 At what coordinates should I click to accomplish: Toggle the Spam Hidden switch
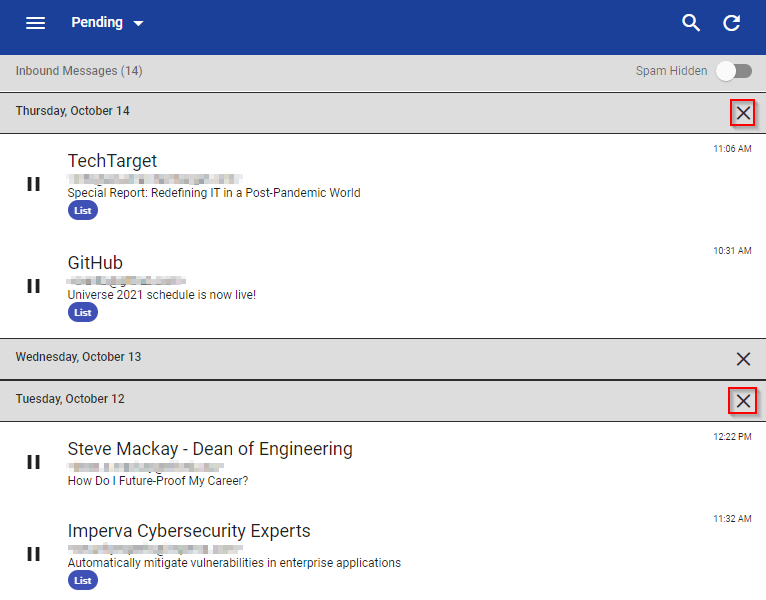pyautogui.click(x=734, y=71)
